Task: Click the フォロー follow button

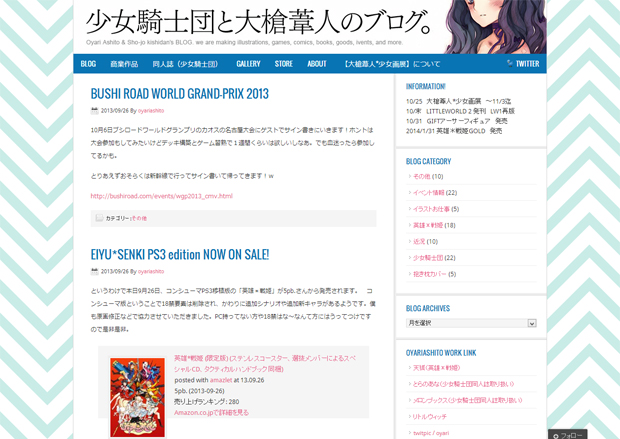Action: 567,435
